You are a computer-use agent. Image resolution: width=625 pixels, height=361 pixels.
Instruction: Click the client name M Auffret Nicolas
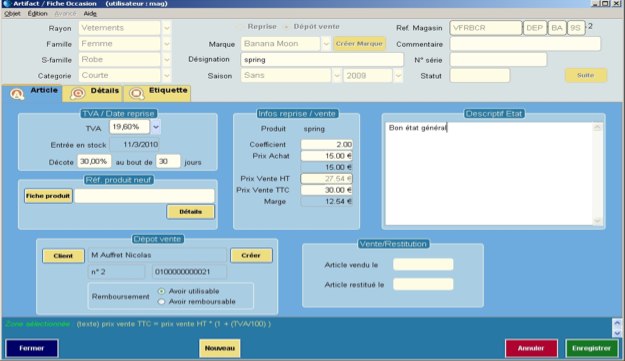click(x=157, y=255)
